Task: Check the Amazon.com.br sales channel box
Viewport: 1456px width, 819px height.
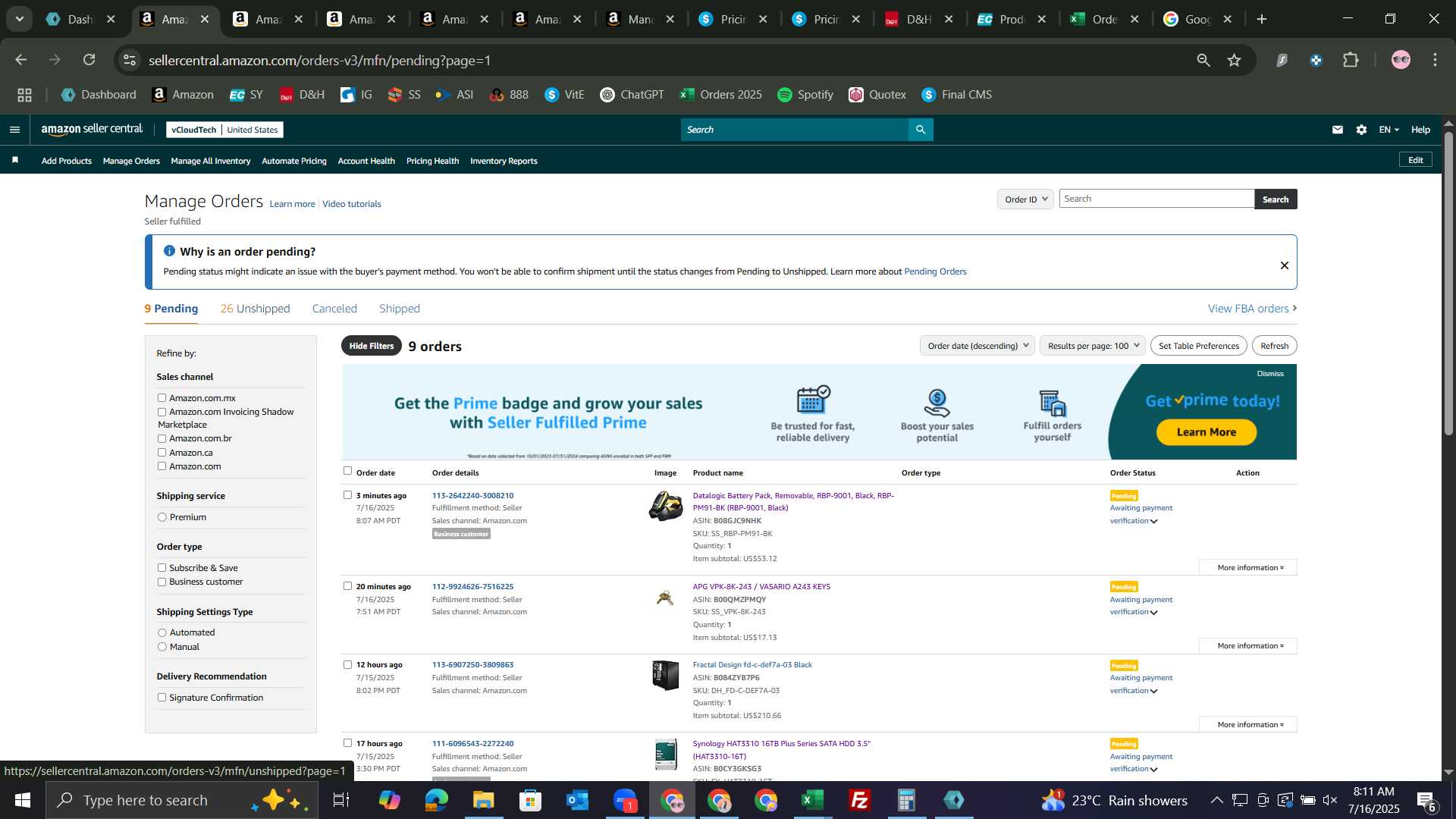Action: click(162, 438)
